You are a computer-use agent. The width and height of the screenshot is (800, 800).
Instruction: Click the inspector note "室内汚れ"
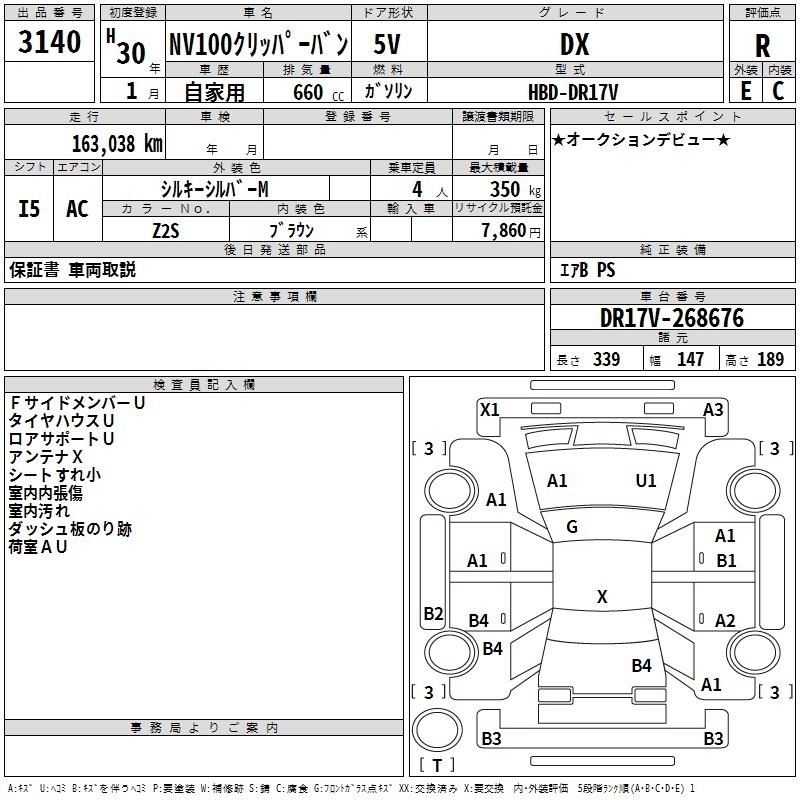click(x=39, y=510)
